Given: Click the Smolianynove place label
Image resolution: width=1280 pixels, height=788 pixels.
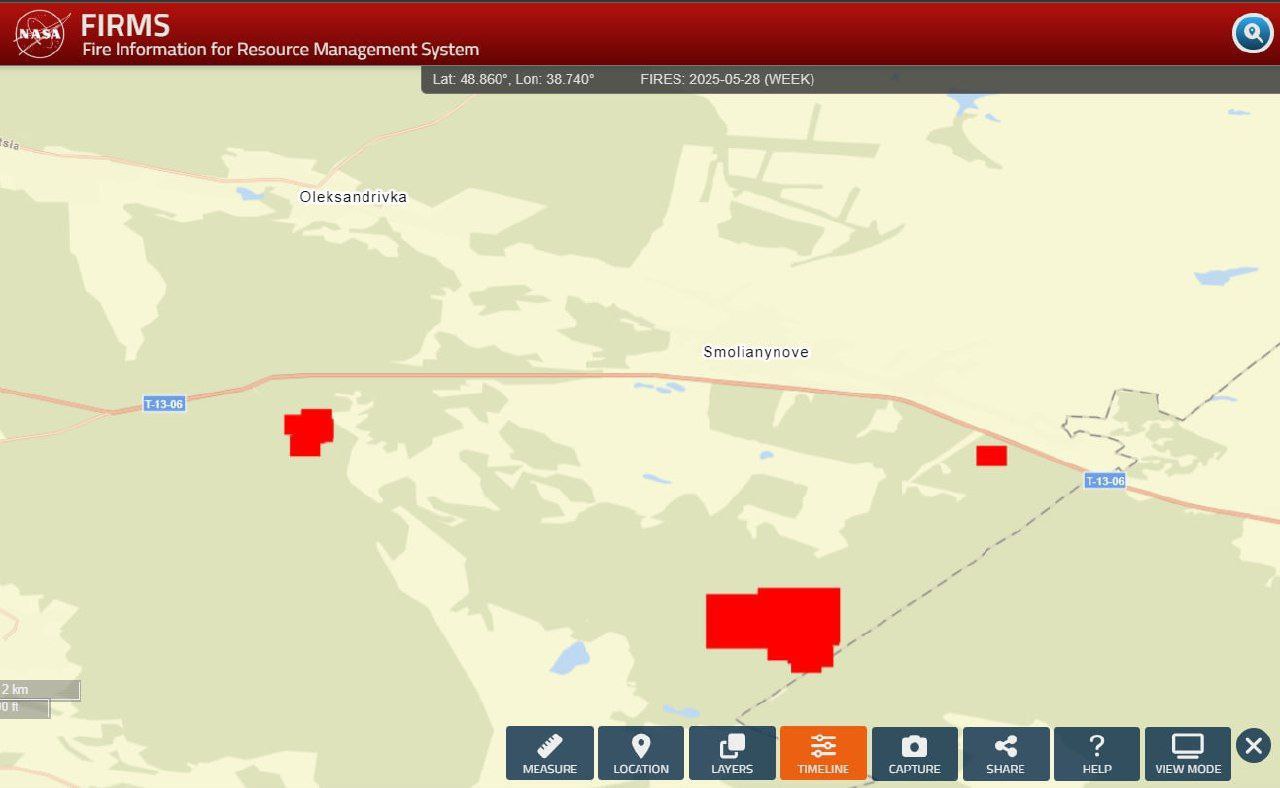Looking at the screenshot, I should [756, 352].
